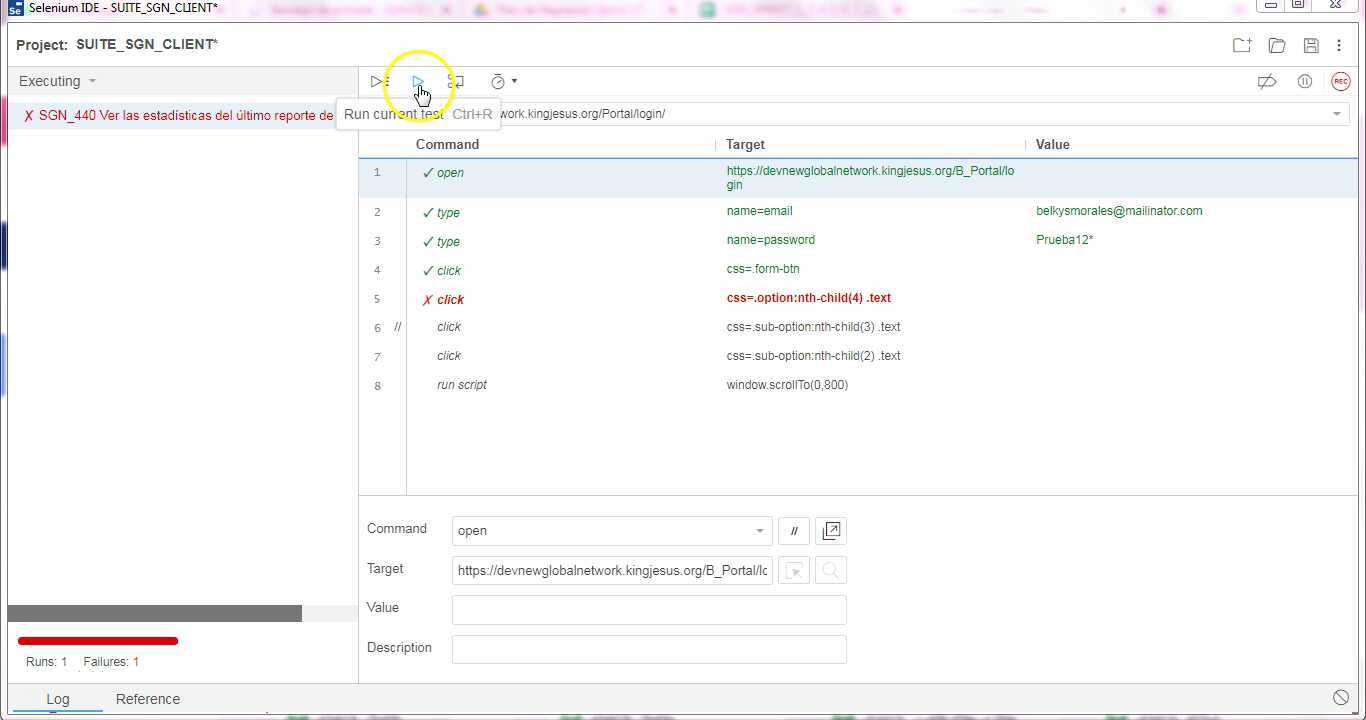Select the Run all tests icon
1366x720 pixels.
click(x=378, y=81)
